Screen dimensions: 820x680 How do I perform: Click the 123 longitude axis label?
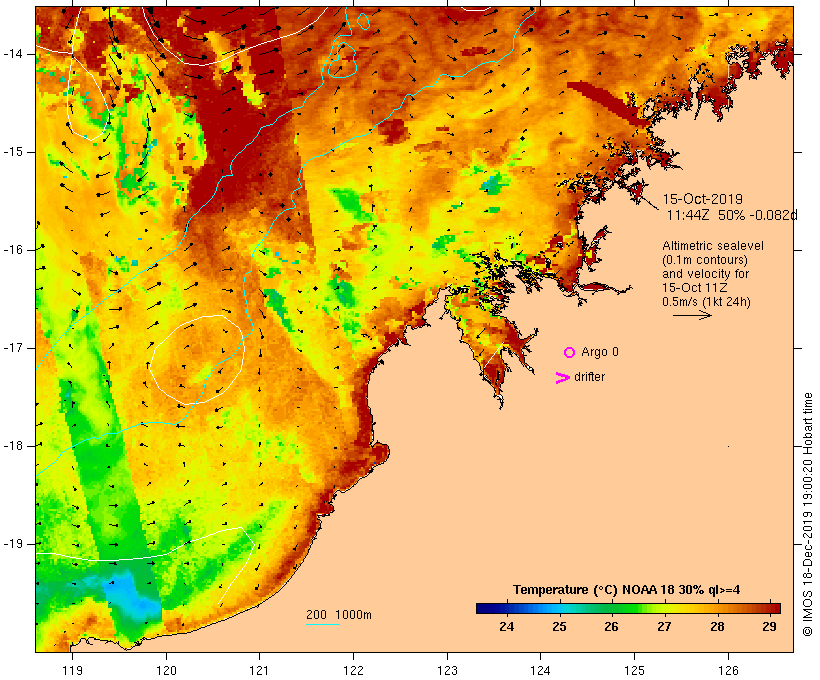(x=447, y=670)
